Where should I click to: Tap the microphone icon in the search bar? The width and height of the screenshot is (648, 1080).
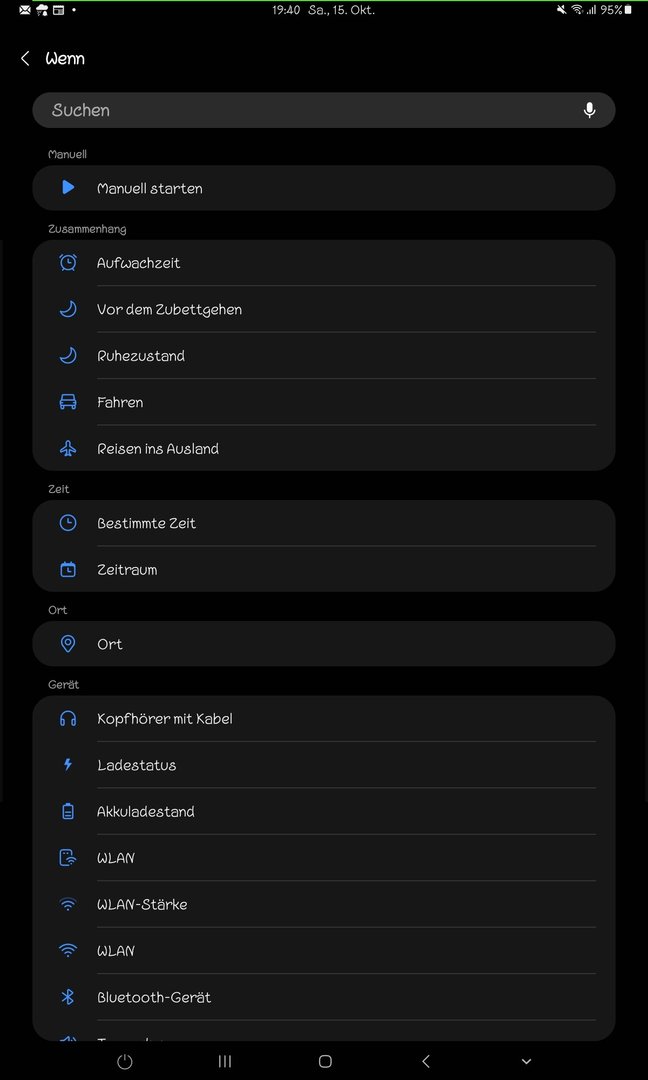pos(589,110)
